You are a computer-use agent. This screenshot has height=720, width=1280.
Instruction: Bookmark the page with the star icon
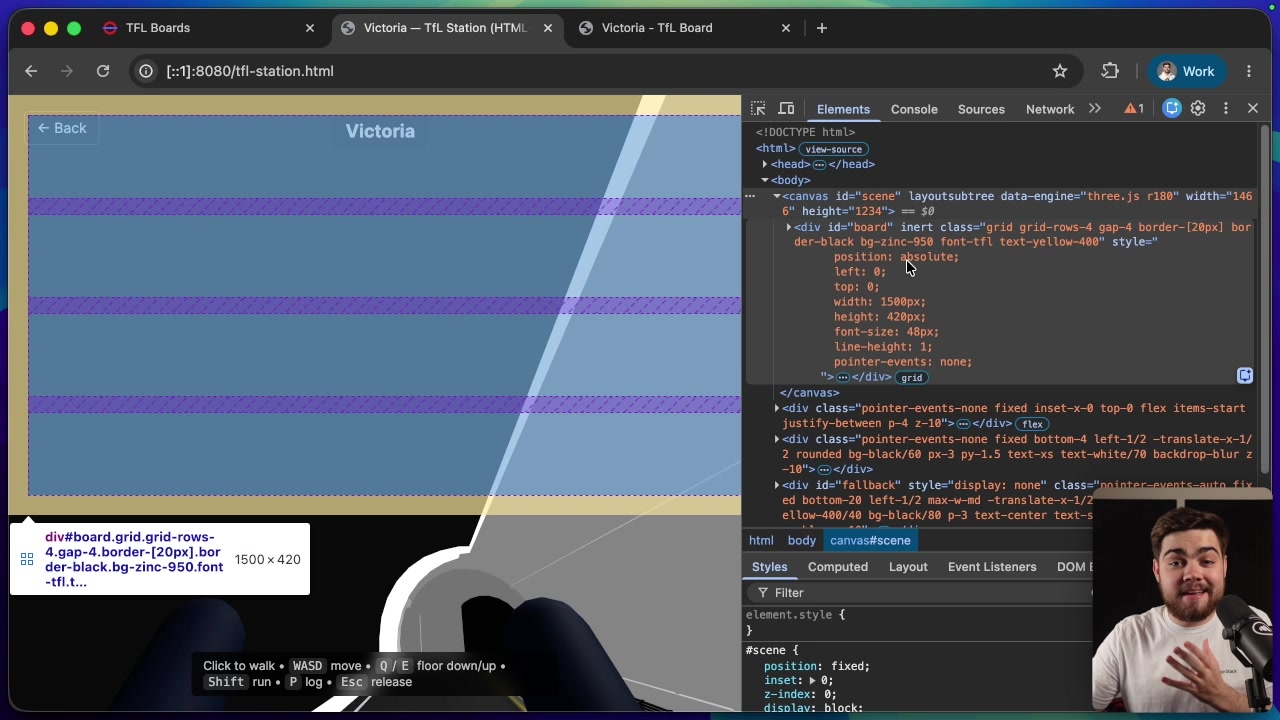tap(1060, 71)
